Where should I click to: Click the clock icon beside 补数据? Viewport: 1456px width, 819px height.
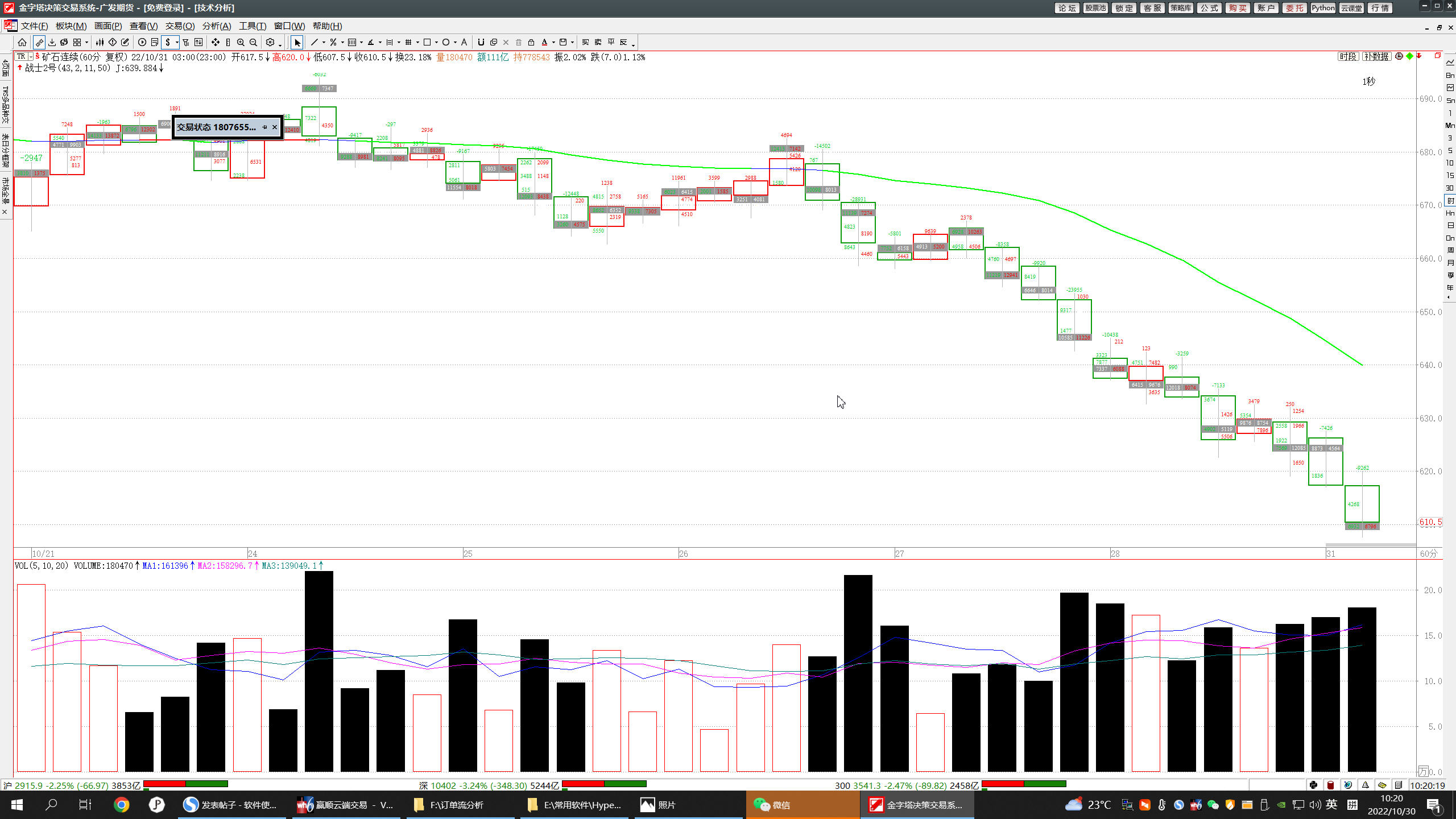[x=1399, y=56]
